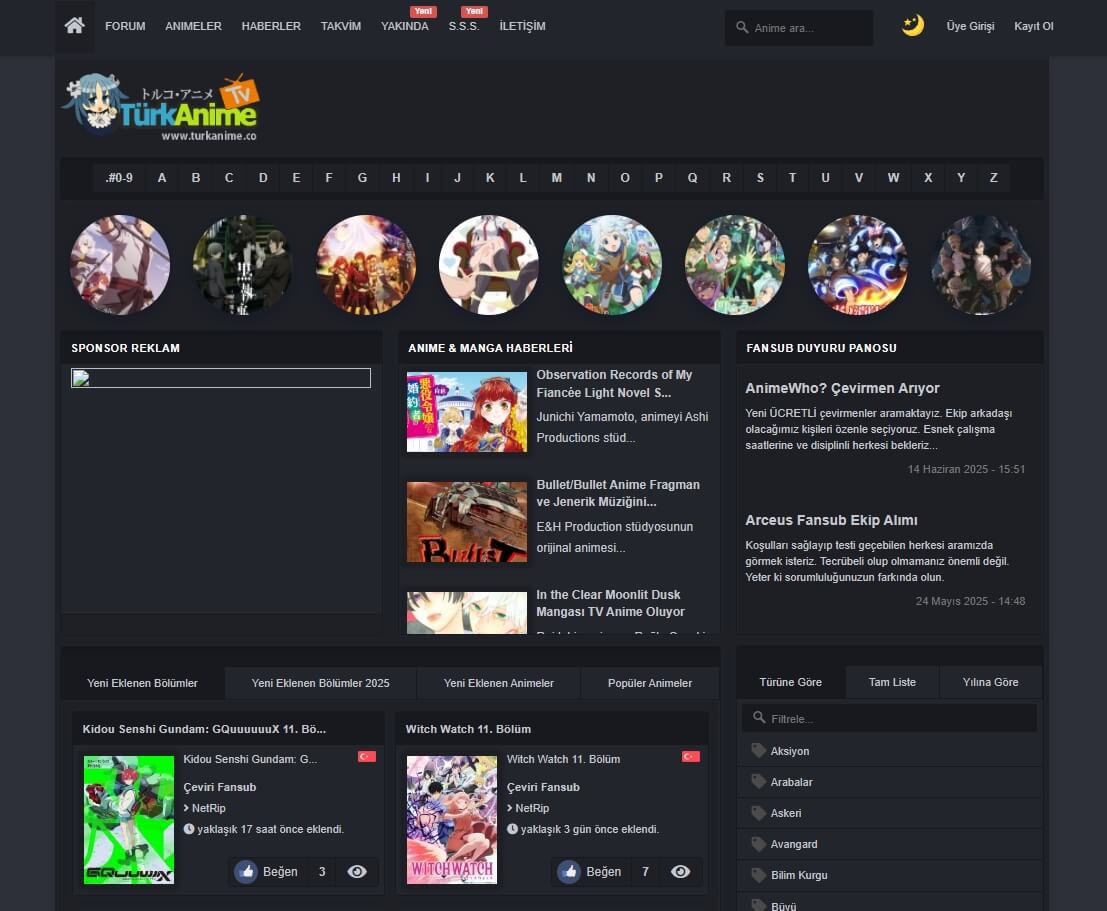Image resolution: width=1107 pixels, height=911 pixels.
Task: Select the Aksiyon genre
Action: pyautogui.click(x=789, y=751)
